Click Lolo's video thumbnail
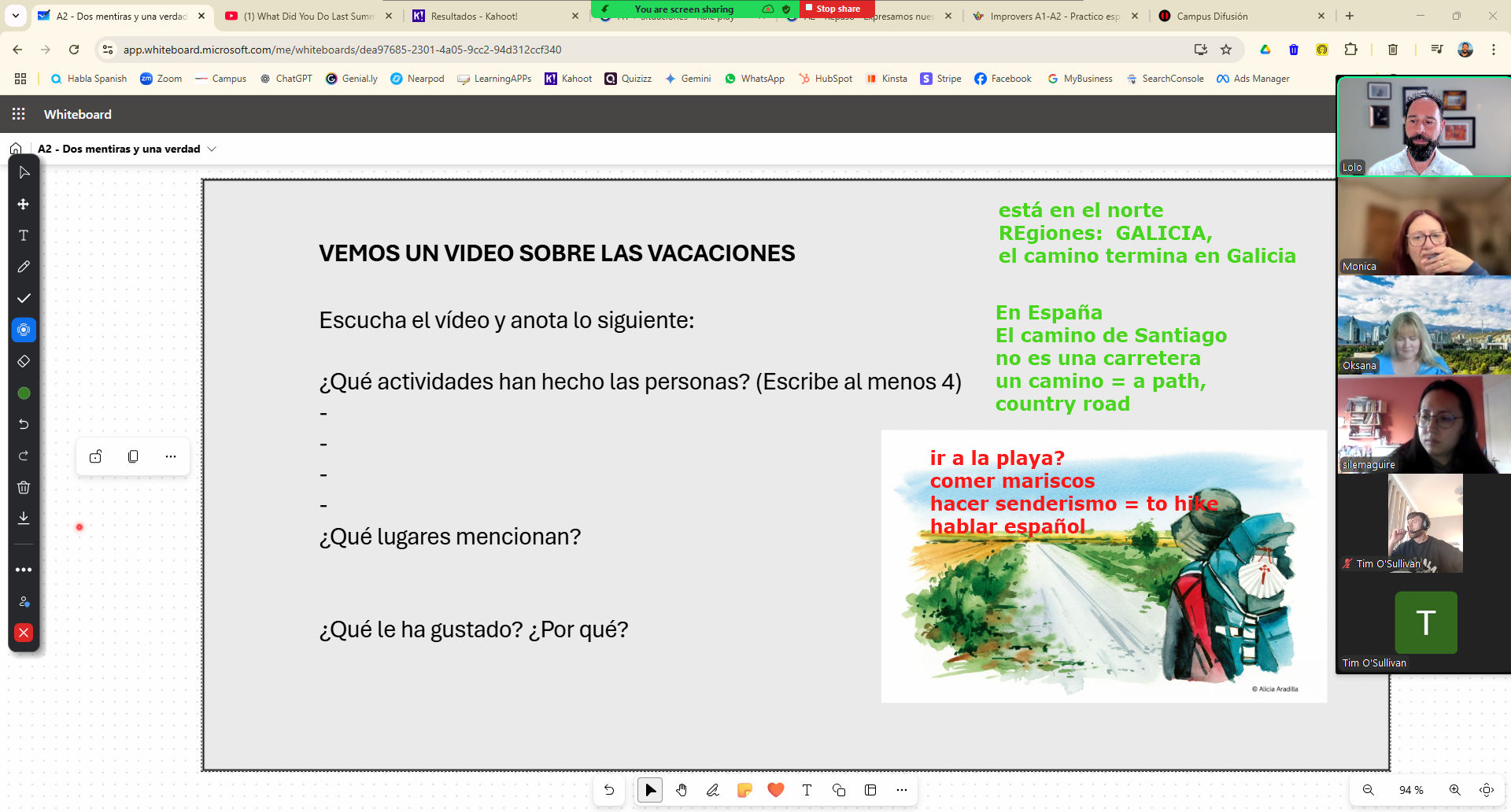The image size is (1511, 812). (x=1424, y=126)
